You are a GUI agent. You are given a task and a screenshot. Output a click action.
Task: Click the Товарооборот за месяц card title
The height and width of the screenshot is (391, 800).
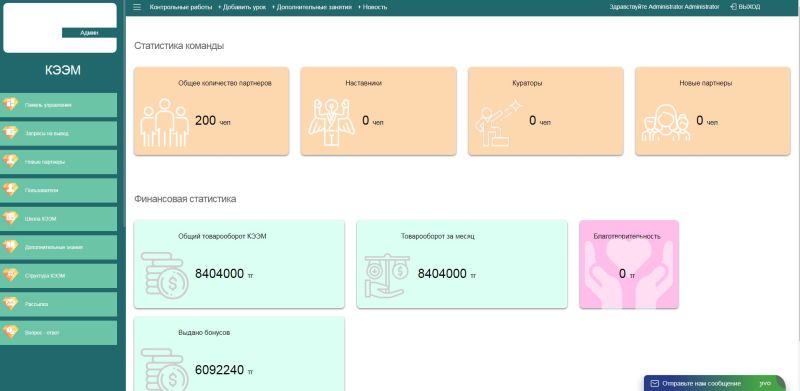(438, 236)
